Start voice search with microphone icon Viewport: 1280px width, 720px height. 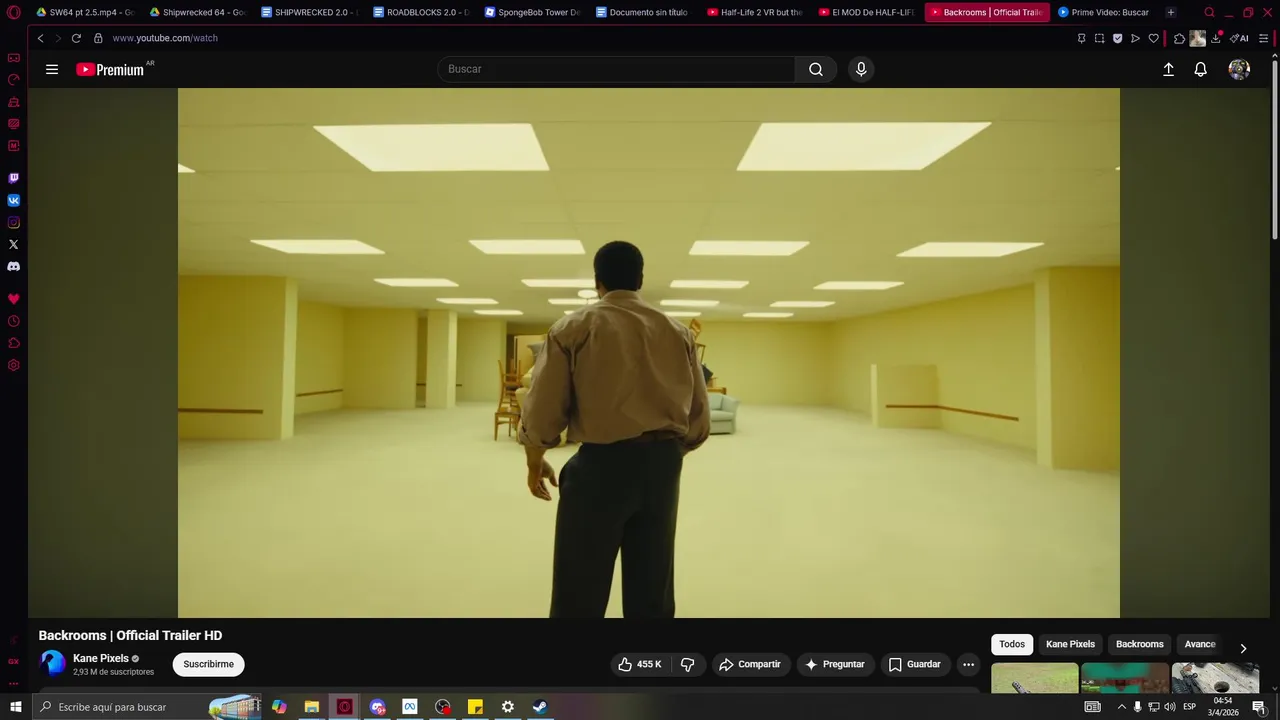pos(861,69)
